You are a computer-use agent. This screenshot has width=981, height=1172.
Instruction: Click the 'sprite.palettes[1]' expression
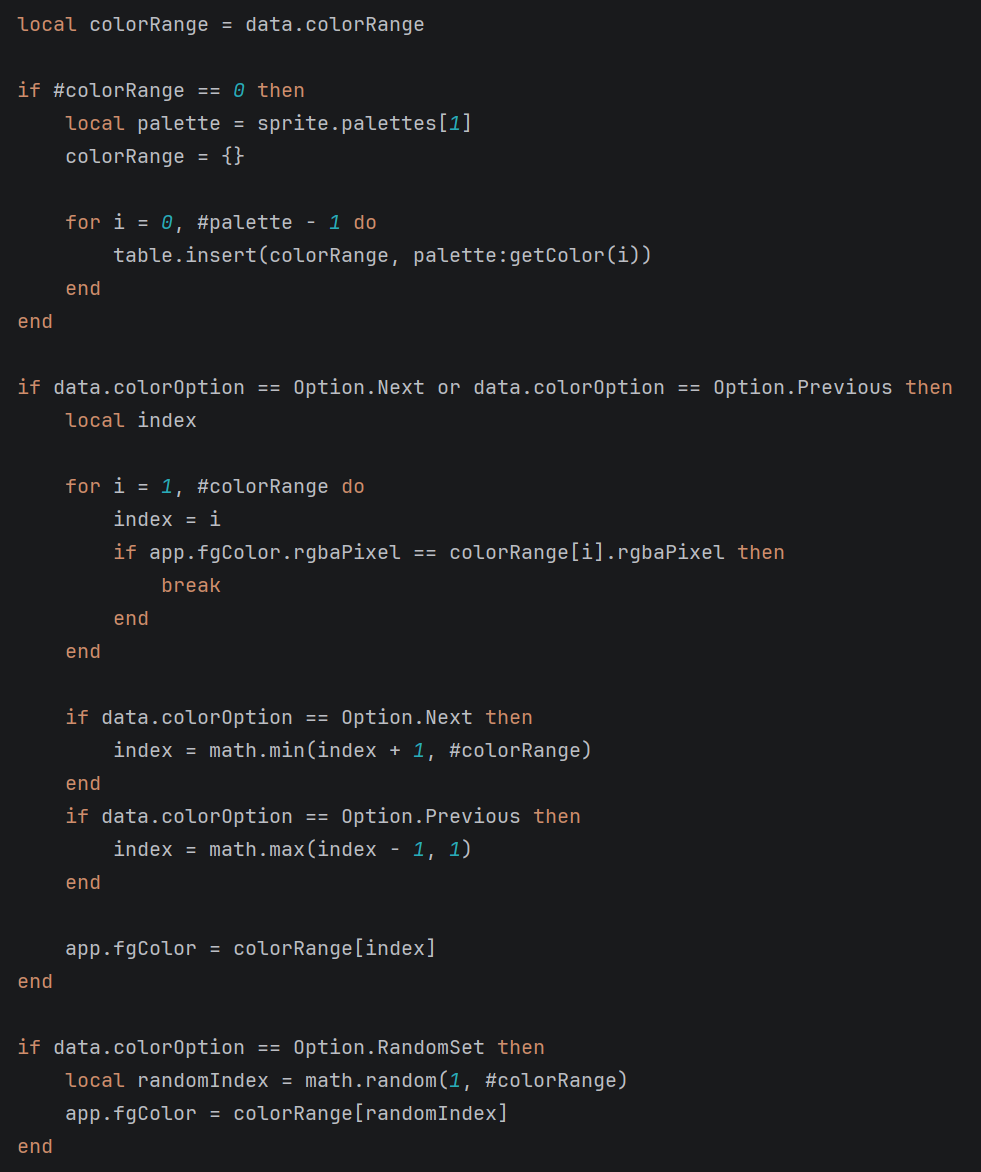(364, 123)
